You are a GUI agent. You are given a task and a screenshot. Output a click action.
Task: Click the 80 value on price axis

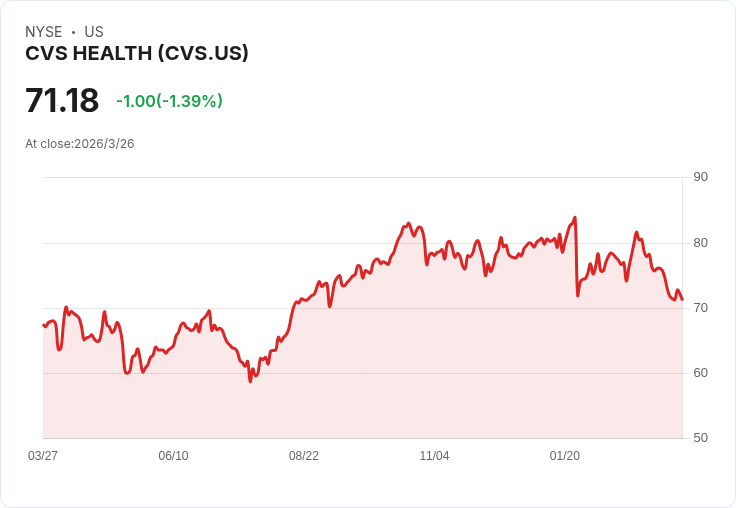coord(701,243)
